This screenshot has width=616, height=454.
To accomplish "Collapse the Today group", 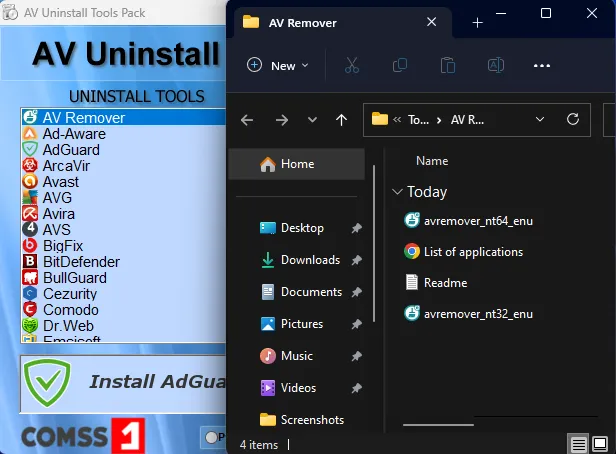I will coord(398,192).
